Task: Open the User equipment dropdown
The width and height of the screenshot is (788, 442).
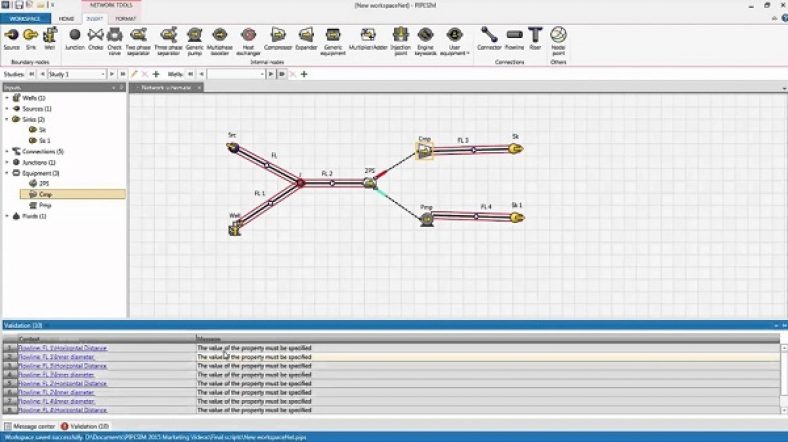Action: pyautogui.click(x=454, y=41)
